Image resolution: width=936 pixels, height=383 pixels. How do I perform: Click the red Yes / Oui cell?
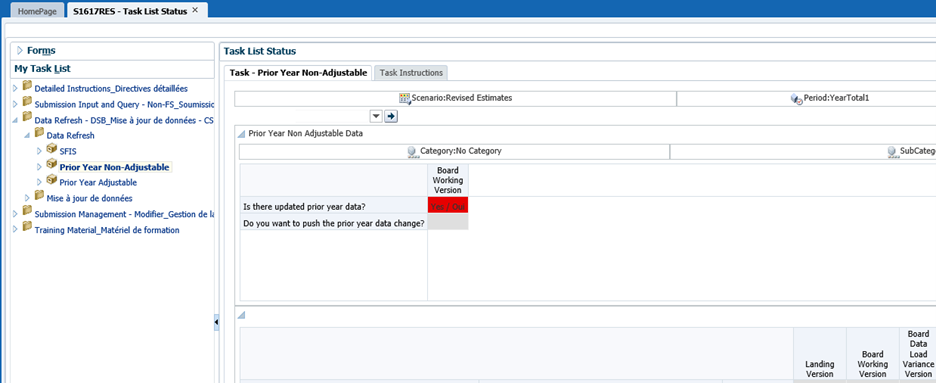[x=448, y=206]
